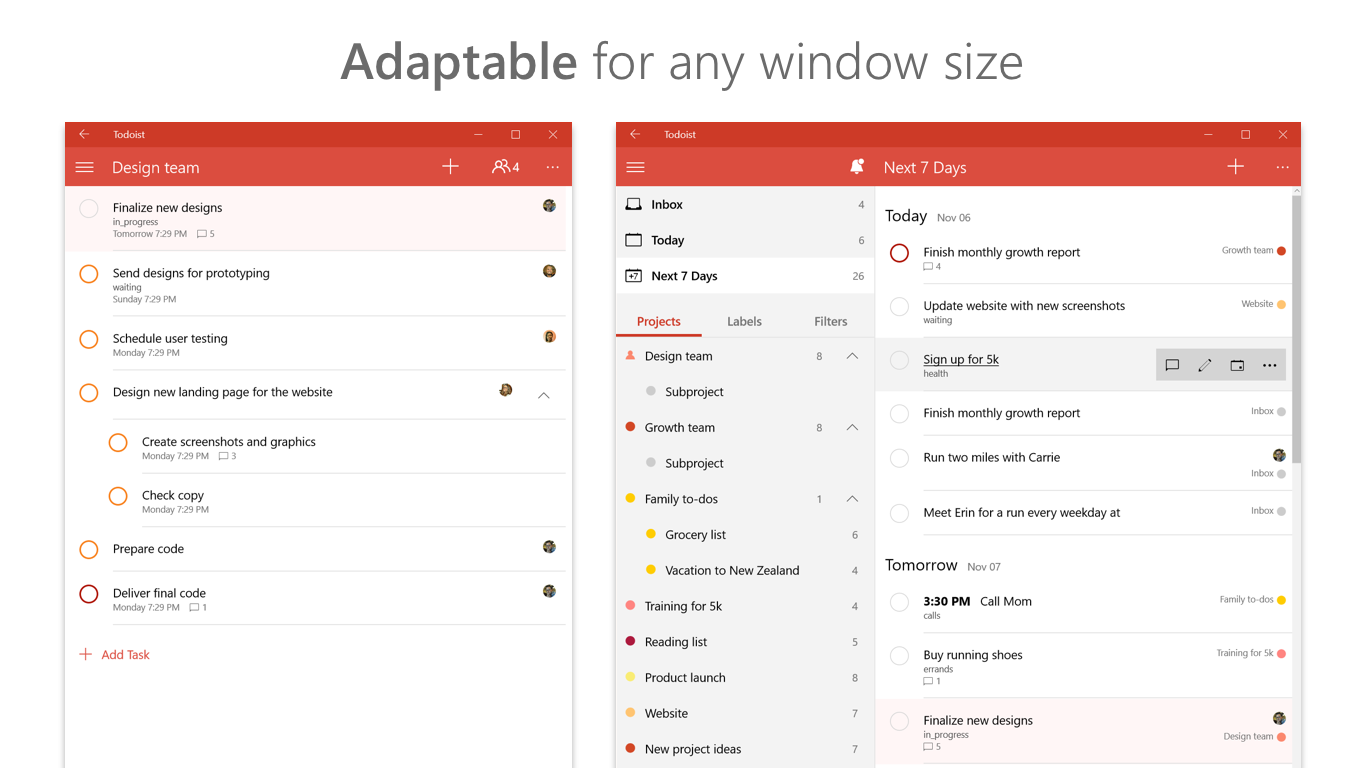Screen dimensions: 1366x768
Task: Click the Today calendar icon
Action: point(633,240)
